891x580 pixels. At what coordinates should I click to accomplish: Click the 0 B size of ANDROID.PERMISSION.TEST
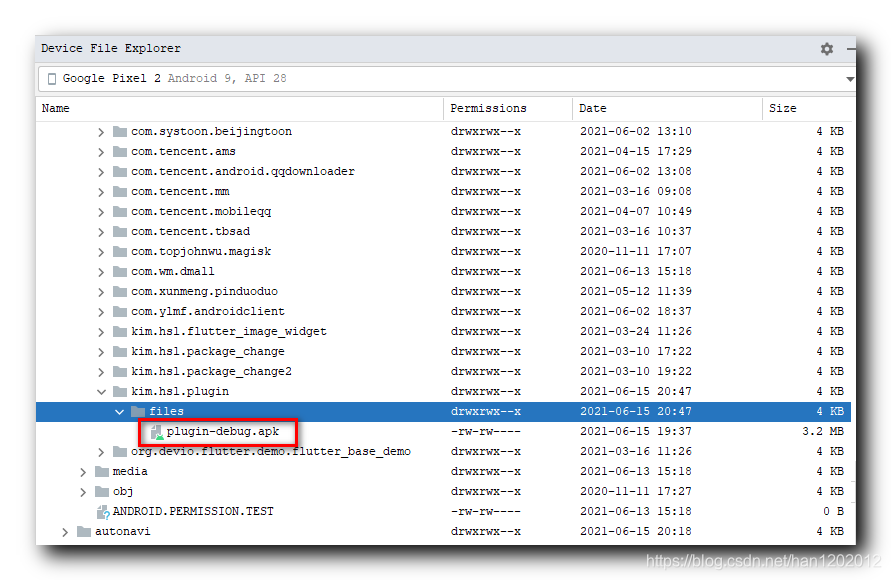834,511
